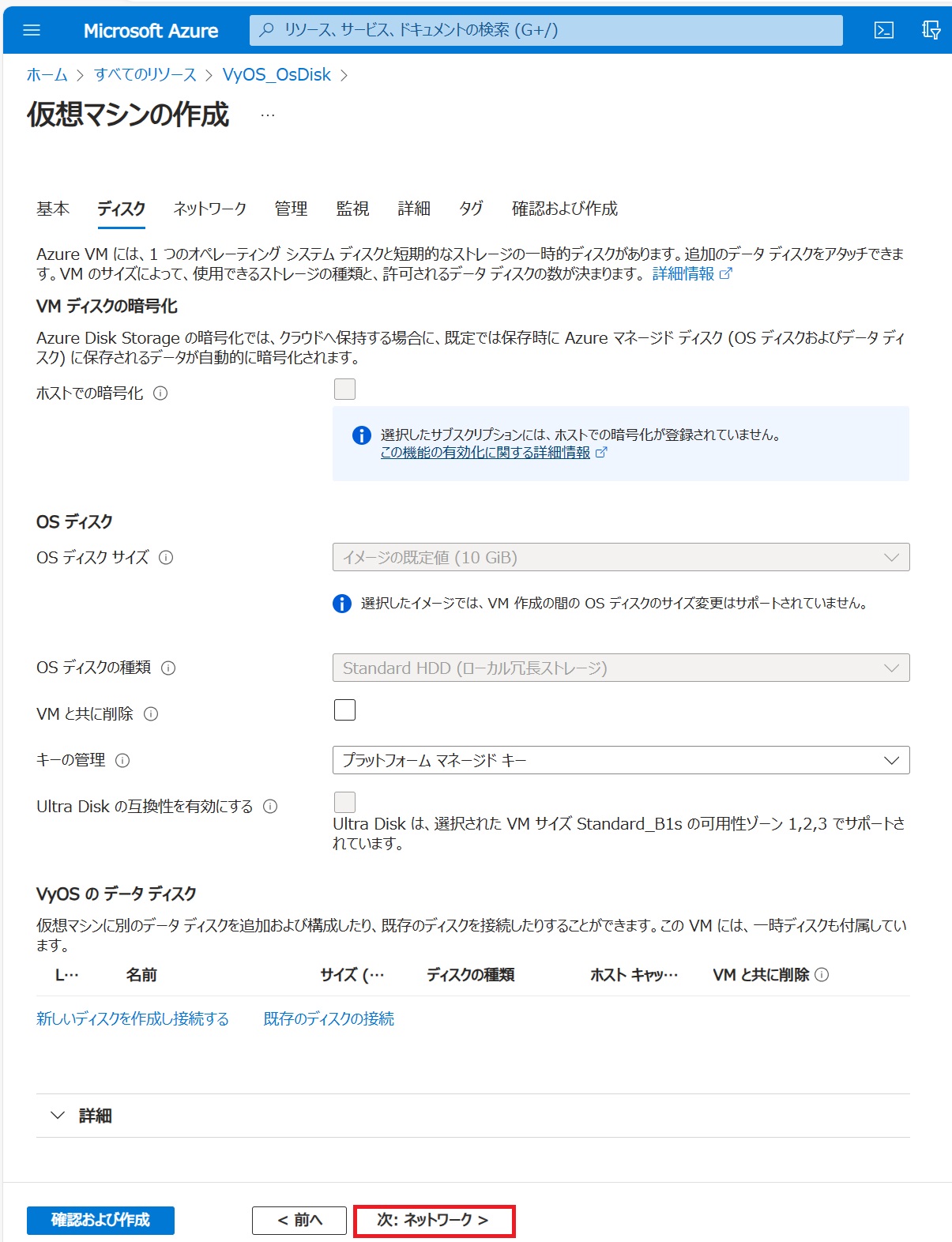Open 既存のディスクの接続 link
The height and width of the screenshot is (1242, 952).
click(329, 1019)
